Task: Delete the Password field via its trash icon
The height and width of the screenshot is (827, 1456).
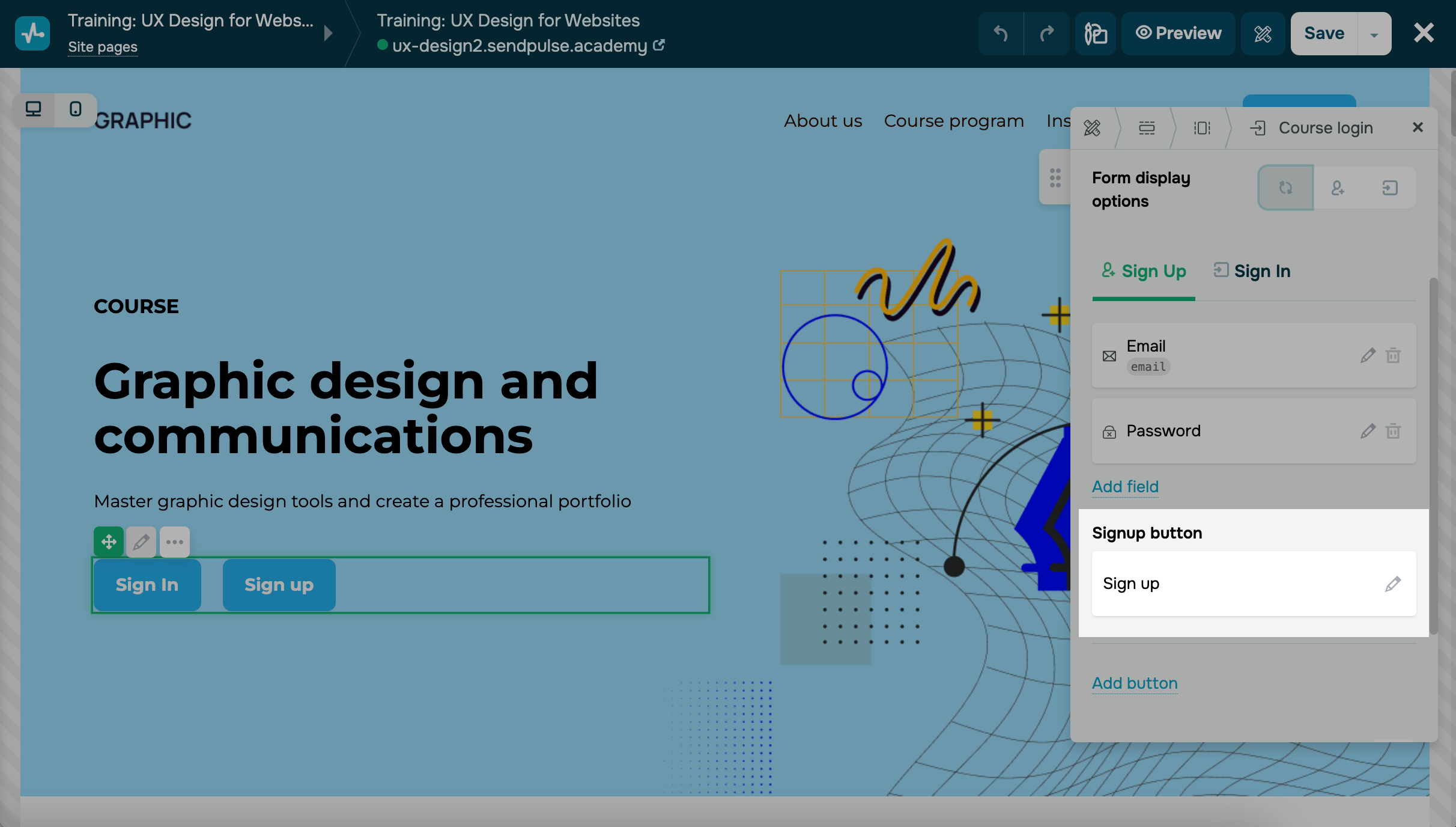Action: [x=1393, y=431]
